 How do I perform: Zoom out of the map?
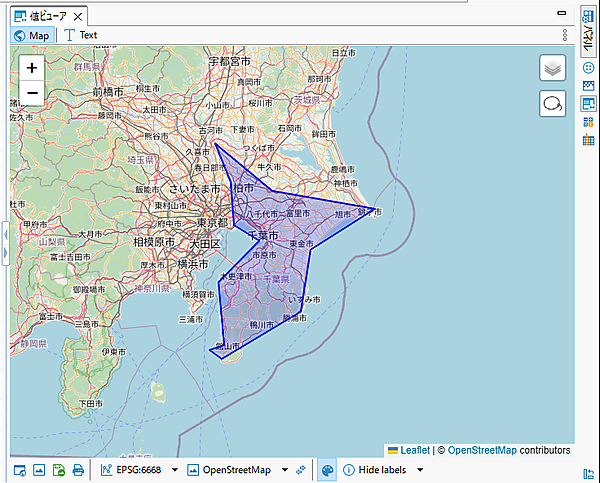pos(32,94)
